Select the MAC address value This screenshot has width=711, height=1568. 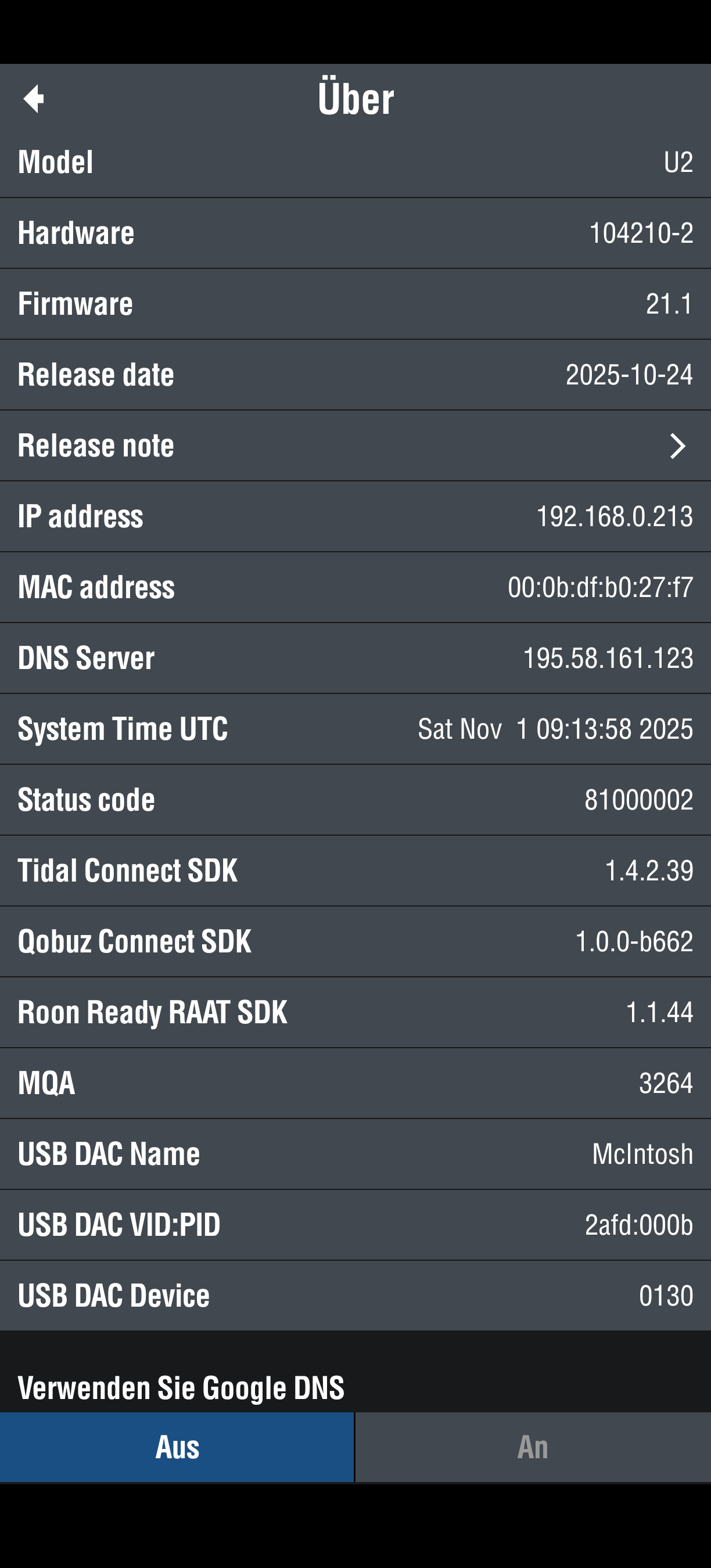(x=600, y=587)
